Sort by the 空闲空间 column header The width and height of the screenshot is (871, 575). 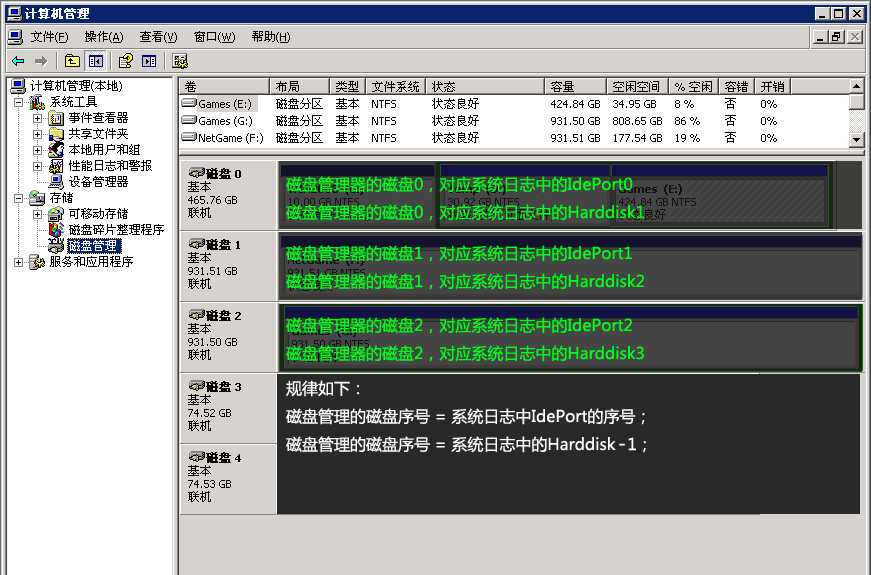(637, 87)
